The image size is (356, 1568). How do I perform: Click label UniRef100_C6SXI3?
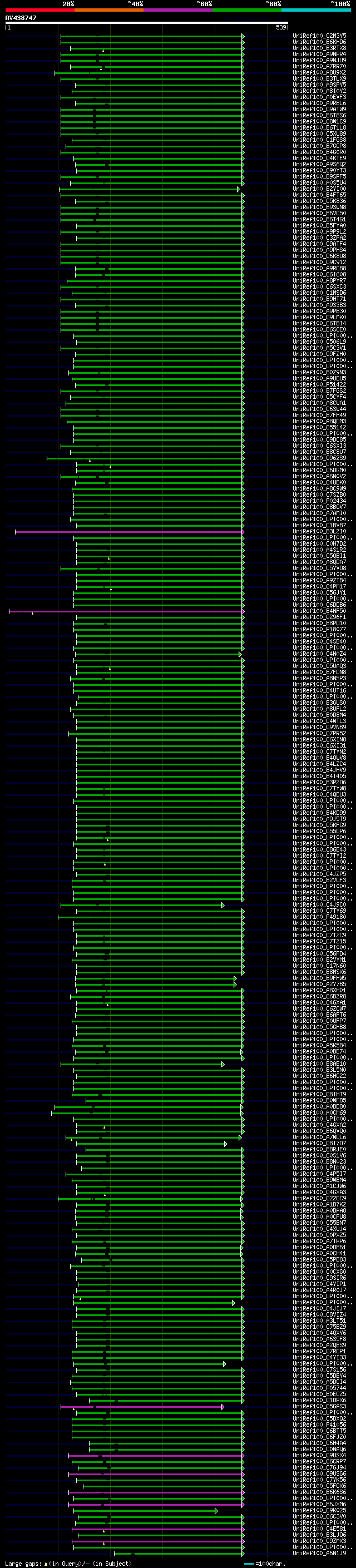(319, 446)
